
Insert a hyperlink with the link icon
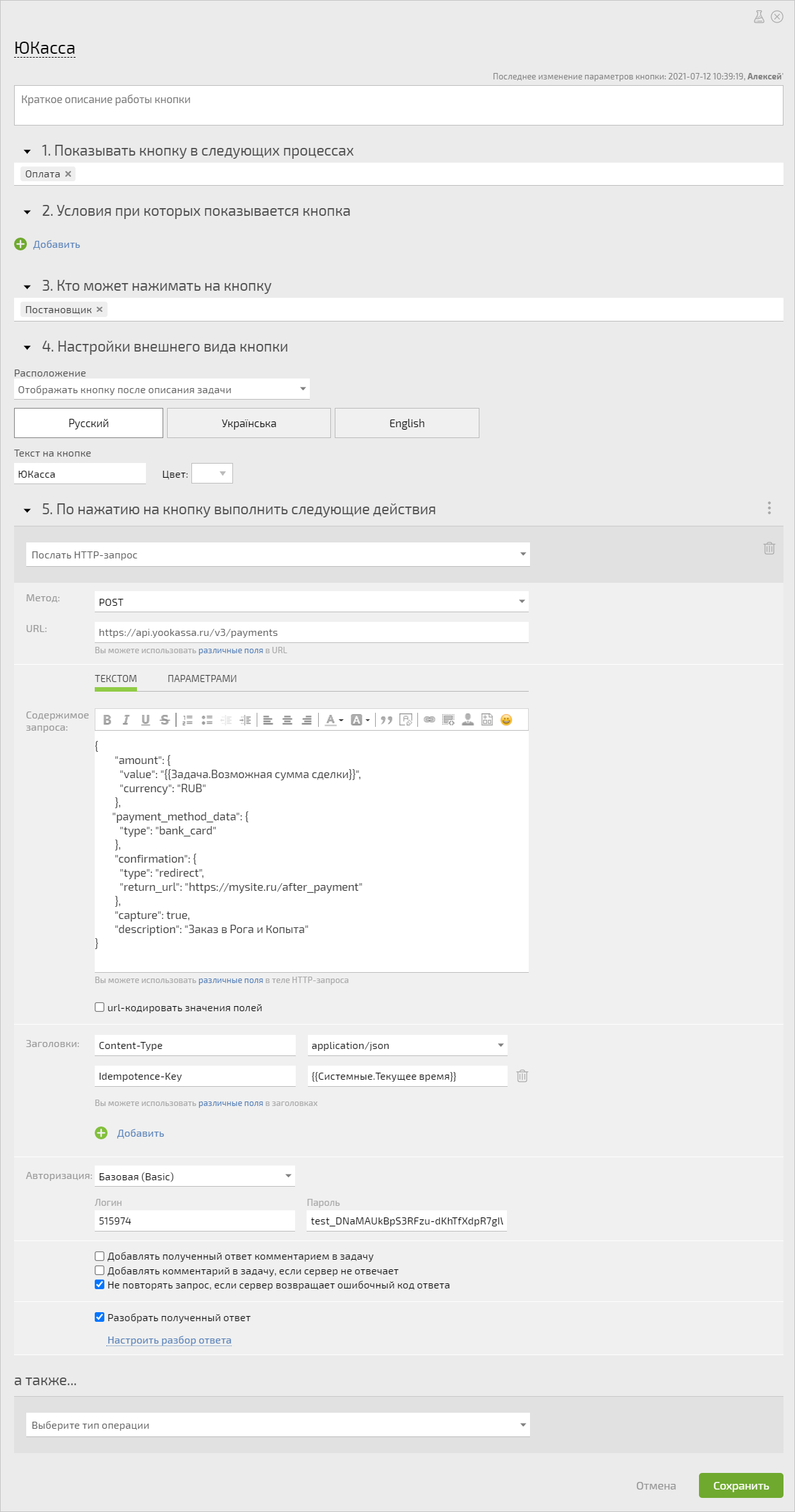coord(430,720)
